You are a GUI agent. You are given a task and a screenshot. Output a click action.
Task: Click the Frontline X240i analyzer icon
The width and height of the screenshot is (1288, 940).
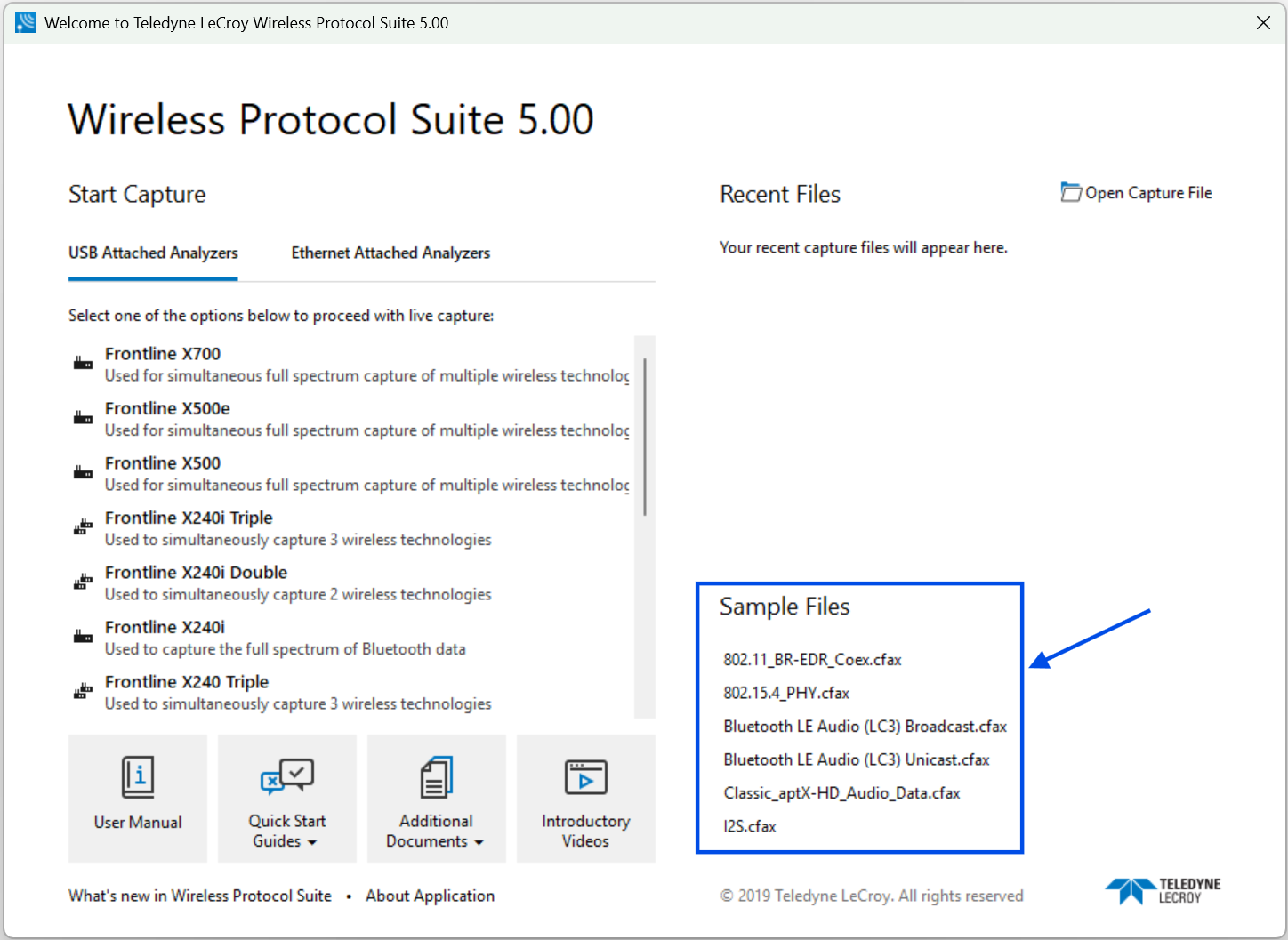[x=83, y=637]
